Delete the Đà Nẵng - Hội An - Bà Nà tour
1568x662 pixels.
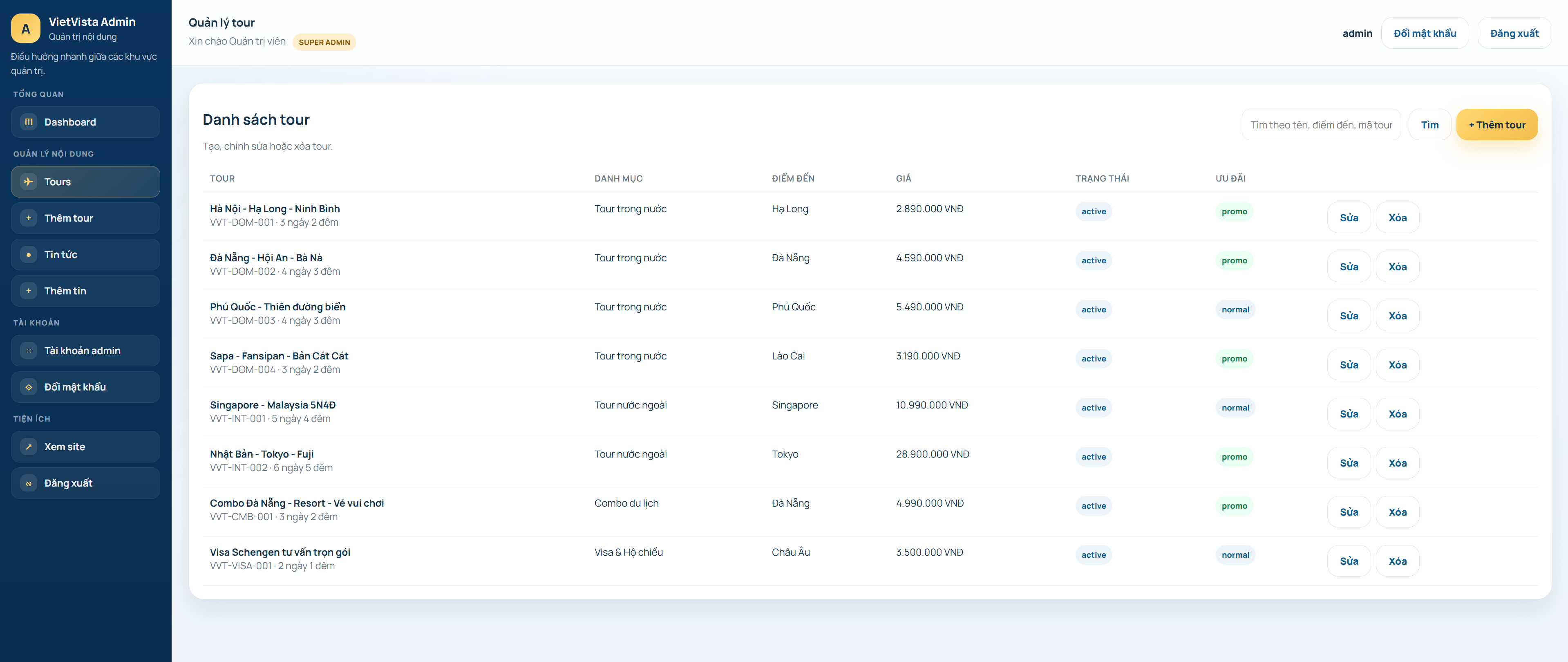(1398, 267)
